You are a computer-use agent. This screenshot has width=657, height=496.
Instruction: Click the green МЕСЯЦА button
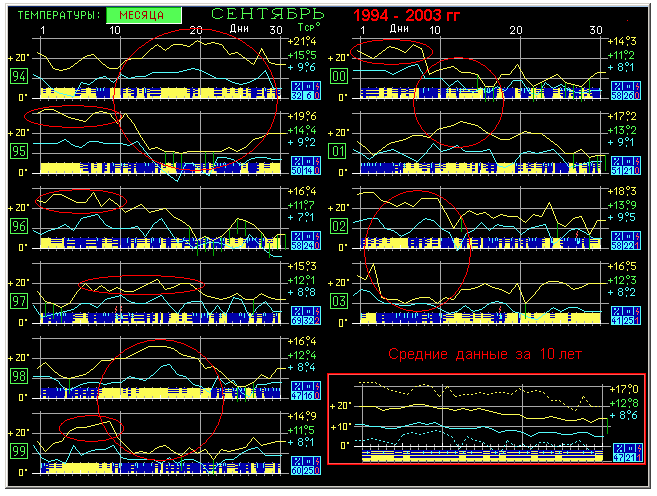point(144,16)
